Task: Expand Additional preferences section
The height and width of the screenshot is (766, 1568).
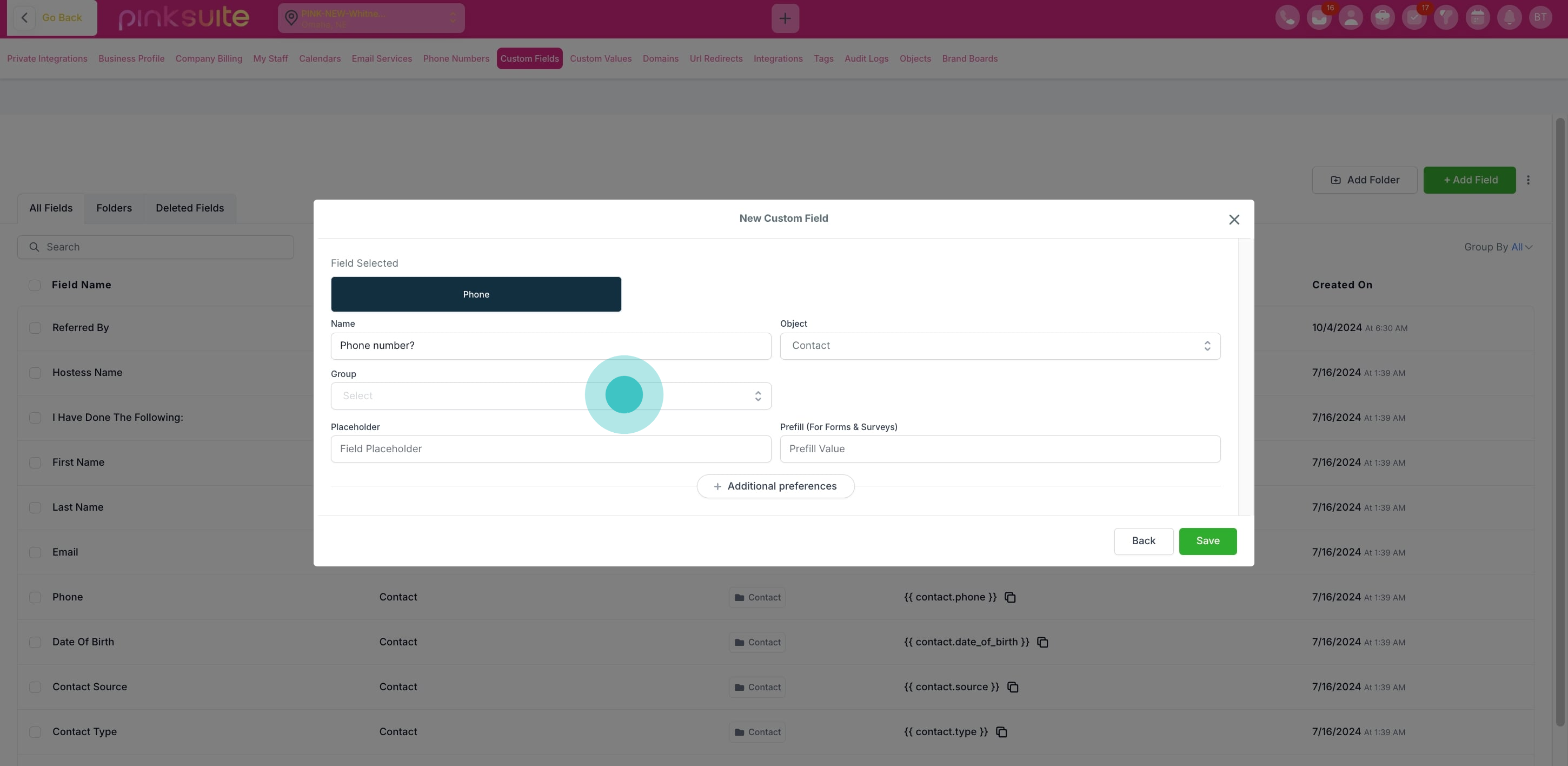Action: (x=775, y=486)
